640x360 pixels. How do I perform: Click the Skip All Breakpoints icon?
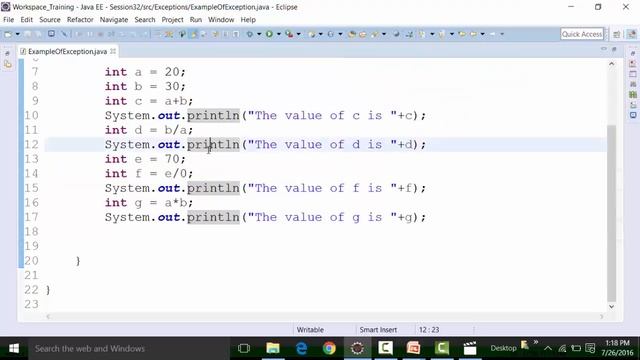point(64,34)
